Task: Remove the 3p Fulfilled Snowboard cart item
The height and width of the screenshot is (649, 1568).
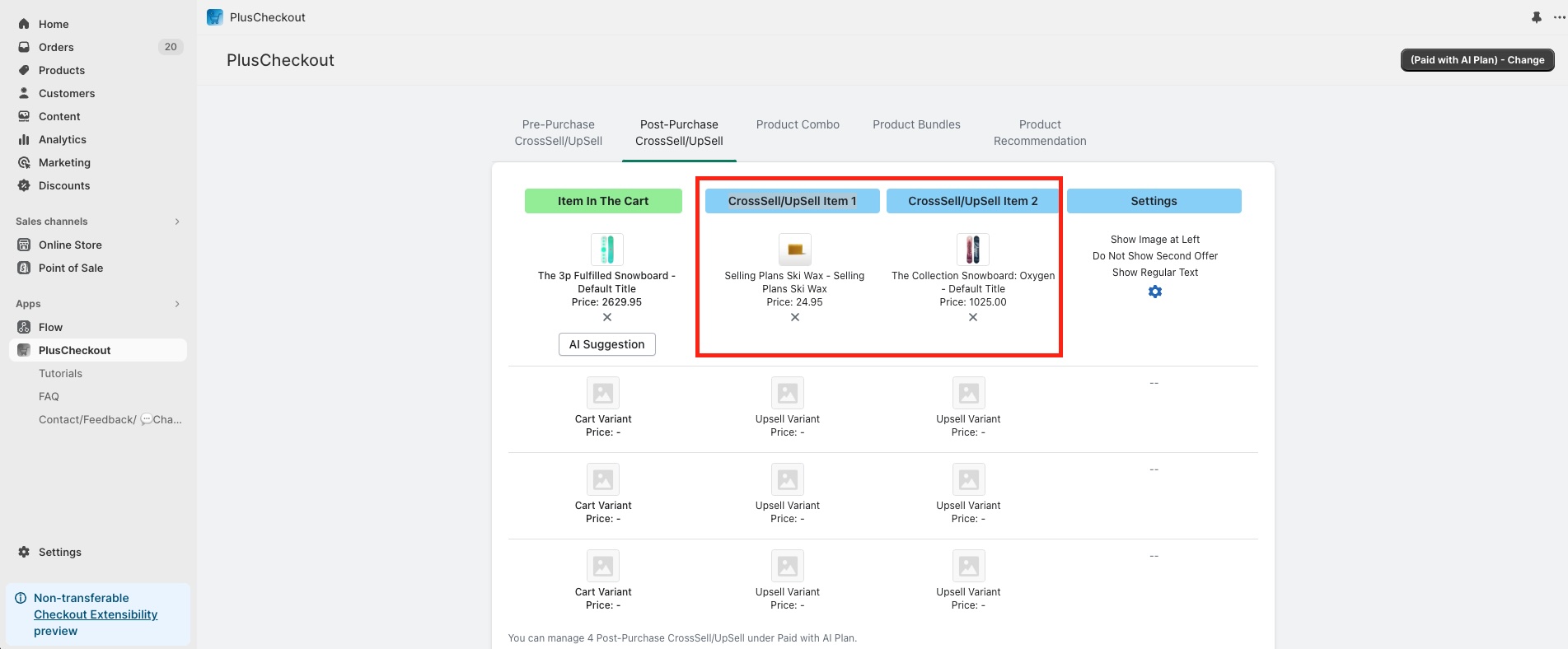Action: click(x=607, y=317)
